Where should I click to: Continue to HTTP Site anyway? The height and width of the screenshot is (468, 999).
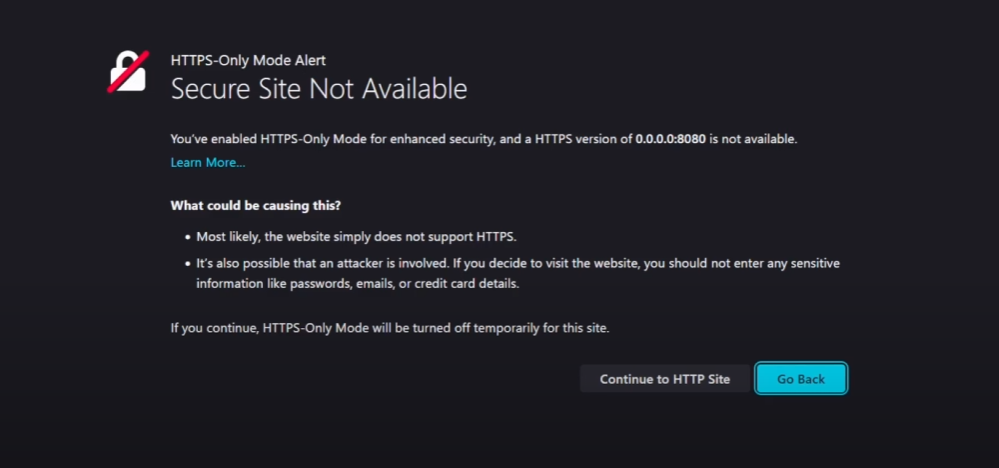[665, 379]
